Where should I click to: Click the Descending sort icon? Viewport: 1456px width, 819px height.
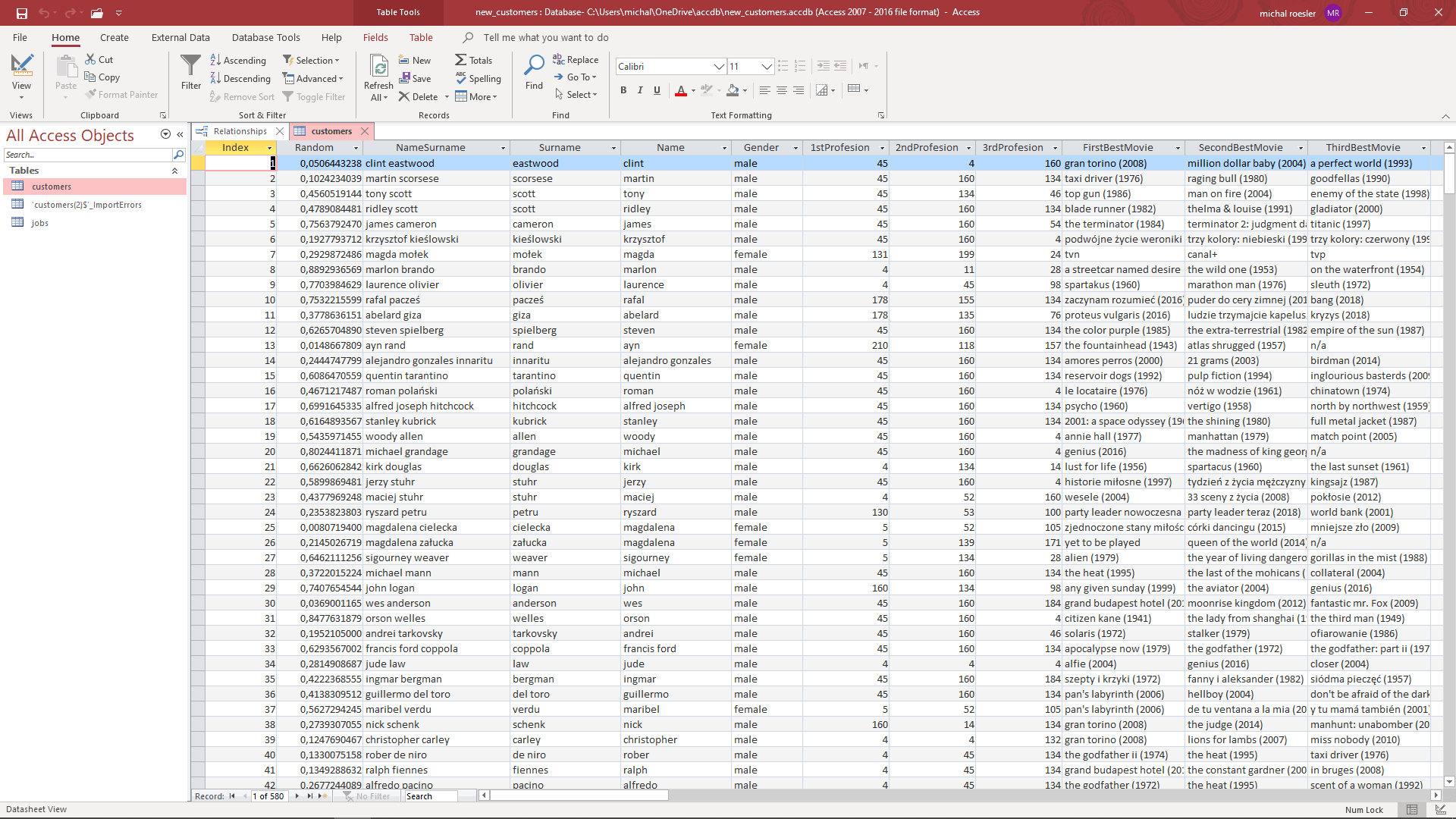[x=240, y=78]
